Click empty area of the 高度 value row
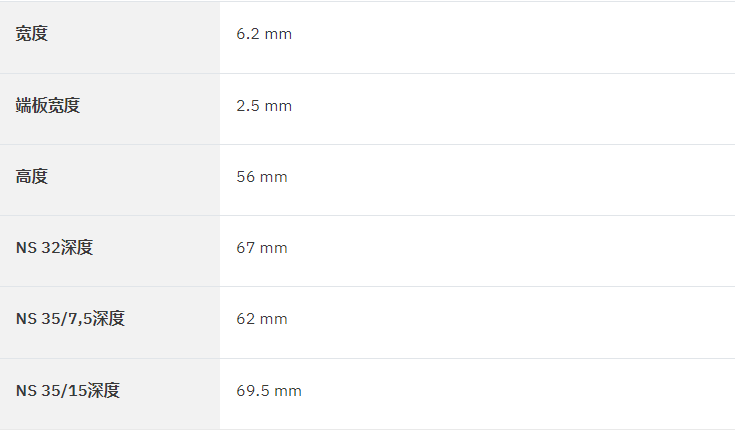Screen dimensions: 744x430 [512, 180]
